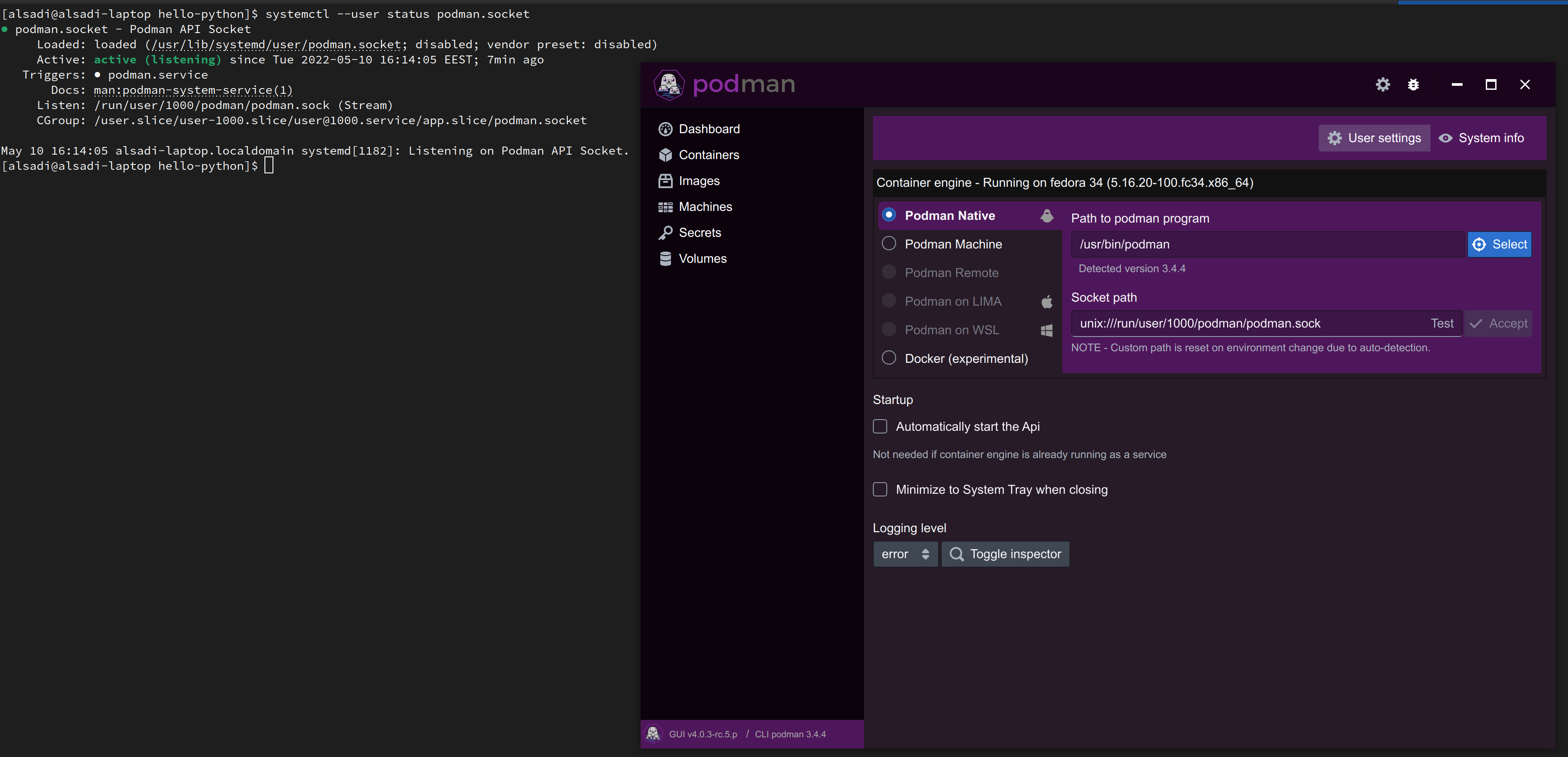
Task: Click Select to change podman program path
Action: (1499, 244)
